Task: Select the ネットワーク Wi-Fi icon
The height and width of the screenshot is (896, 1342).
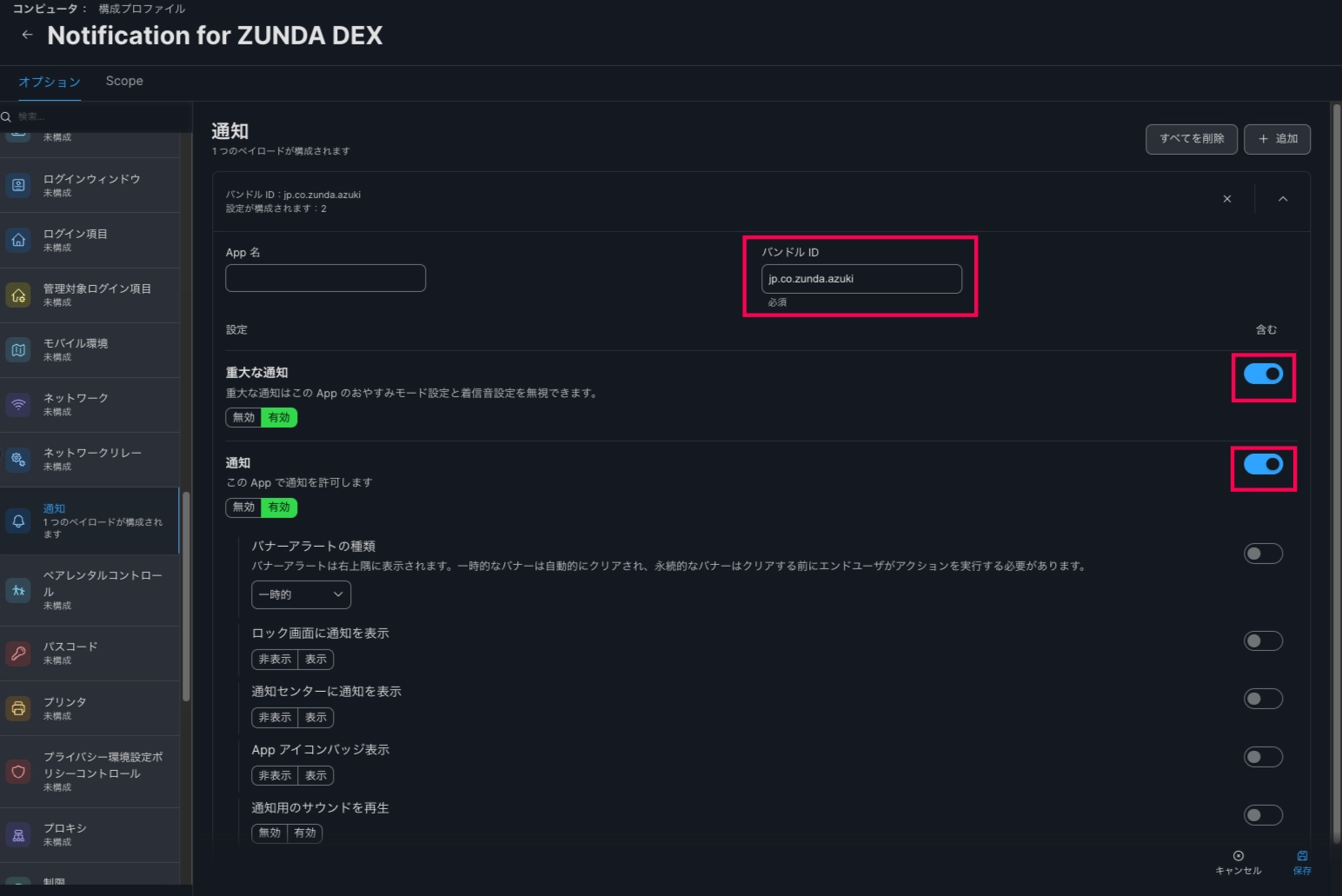Action: [18, 404]
